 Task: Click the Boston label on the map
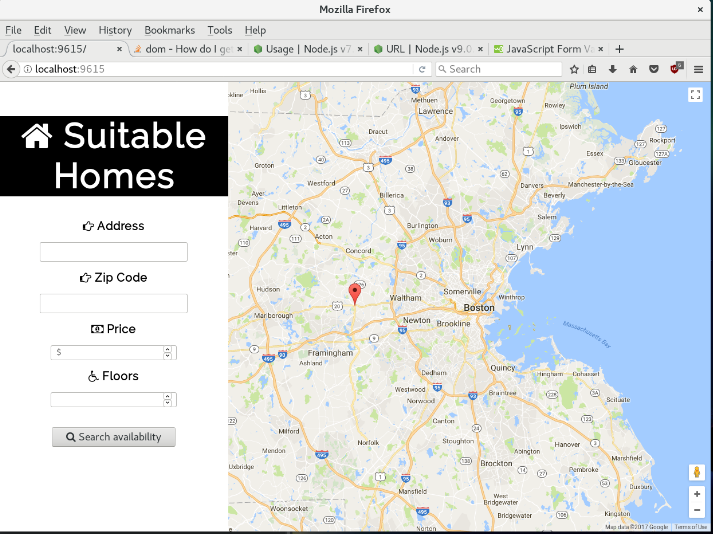tap(479, 308)
